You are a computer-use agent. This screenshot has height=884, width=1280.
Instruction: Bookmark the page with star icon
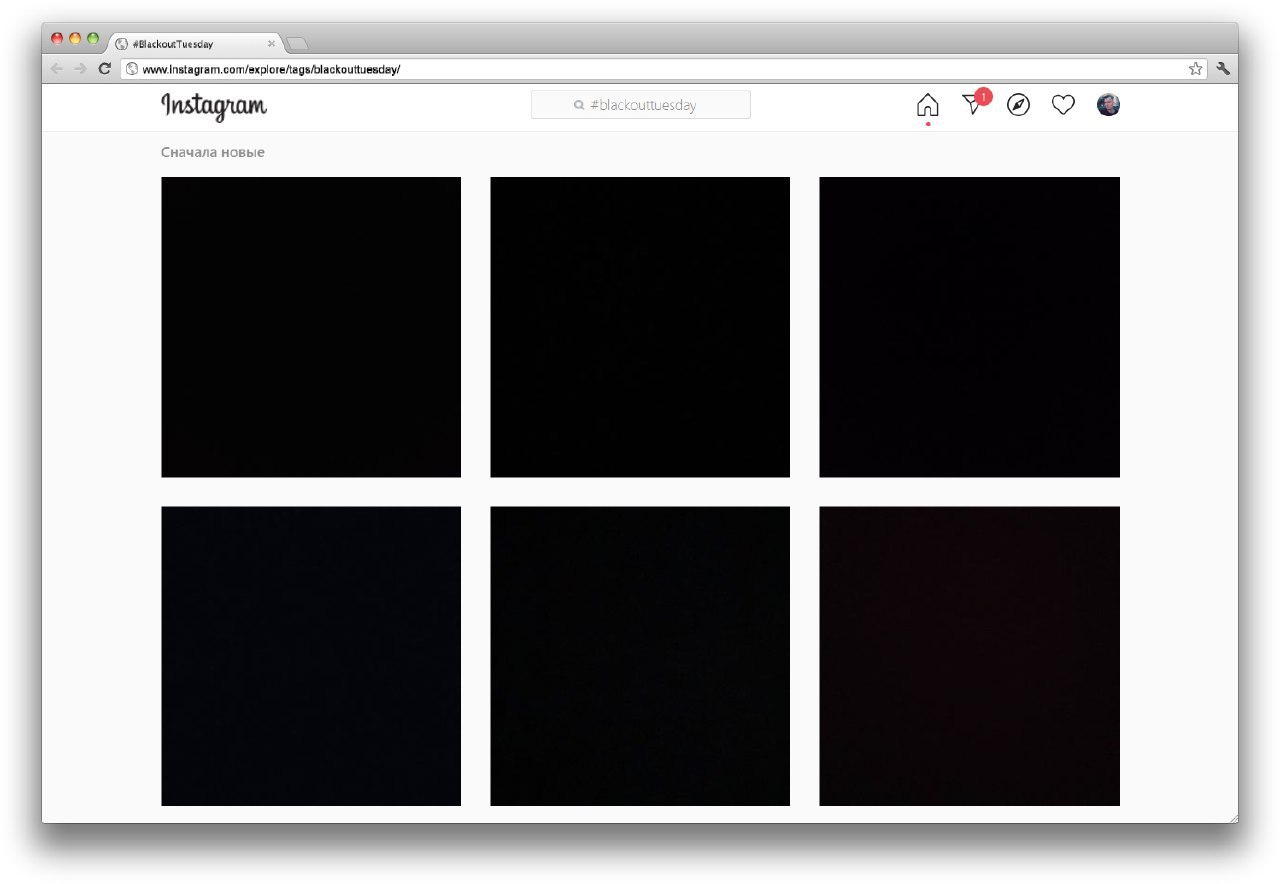coord(1195,69)
